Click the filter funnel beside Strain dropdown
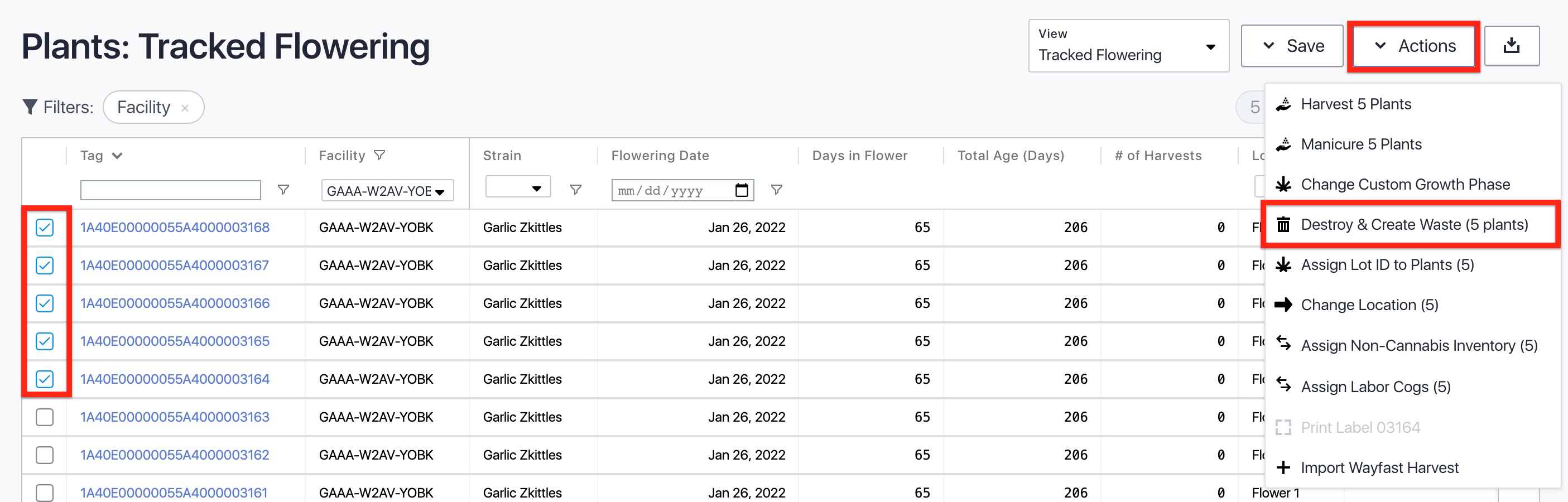This screenshot has height=502, width=1568. pos(575,190)
